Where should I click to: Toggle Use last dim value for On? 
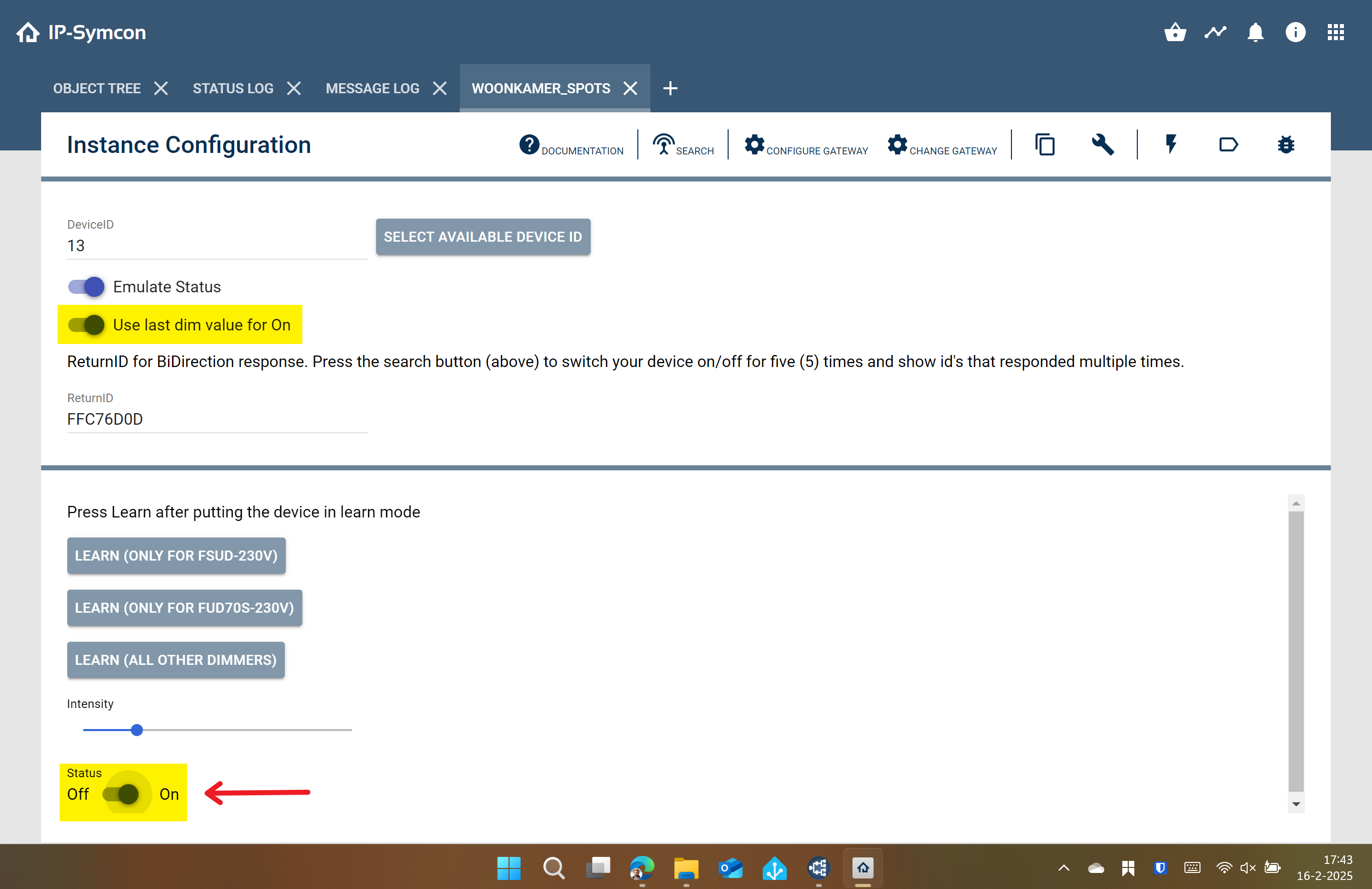click(x=86, y=325)
